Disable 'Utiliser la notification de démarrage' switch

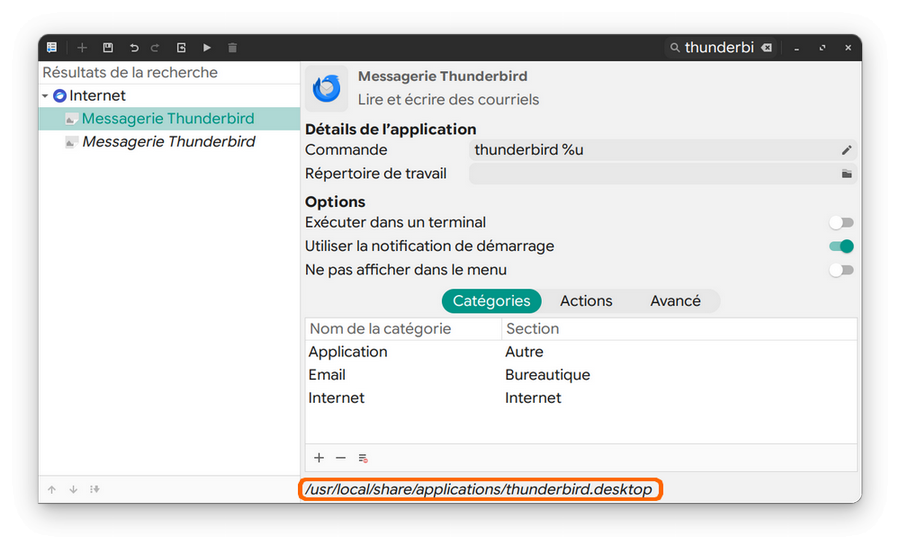841,246
